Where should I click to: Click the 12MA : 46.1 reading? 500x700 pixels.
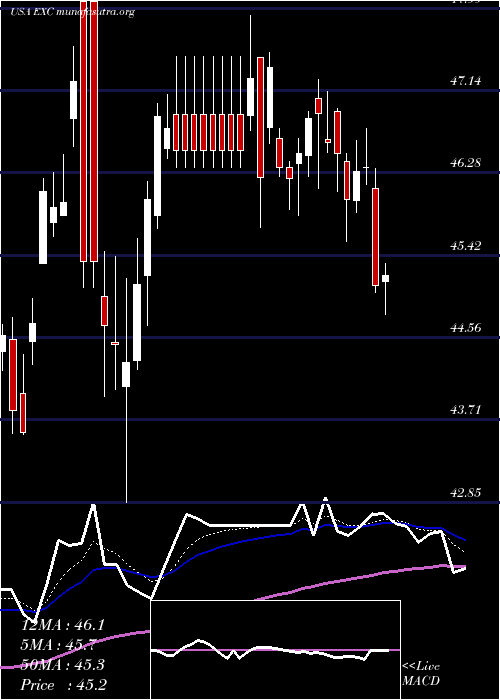pyautogui.click(x=62, y=625)
